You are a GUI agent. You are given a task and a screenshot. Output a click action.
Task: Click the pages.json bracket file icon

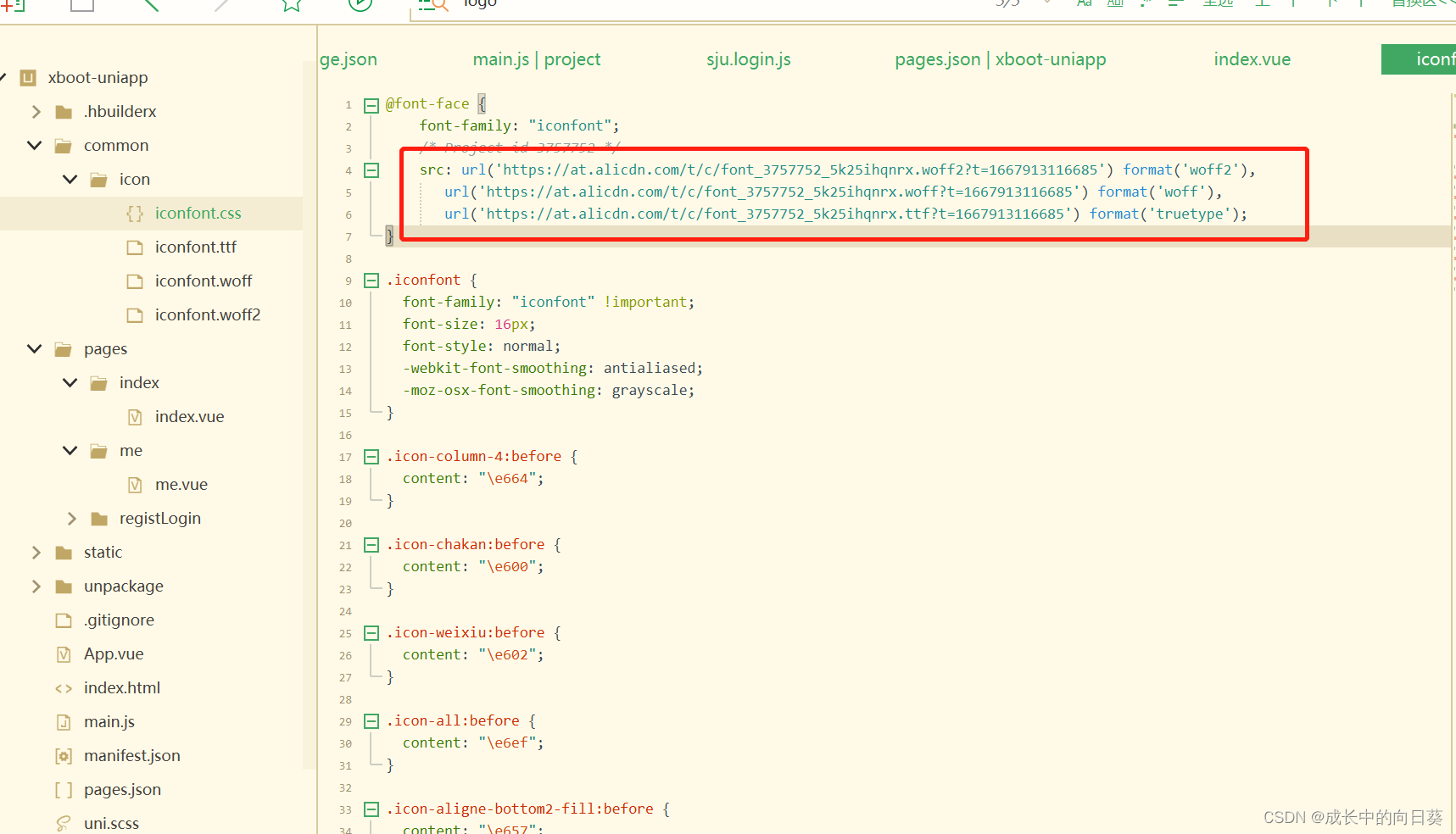tap(64, 790)
